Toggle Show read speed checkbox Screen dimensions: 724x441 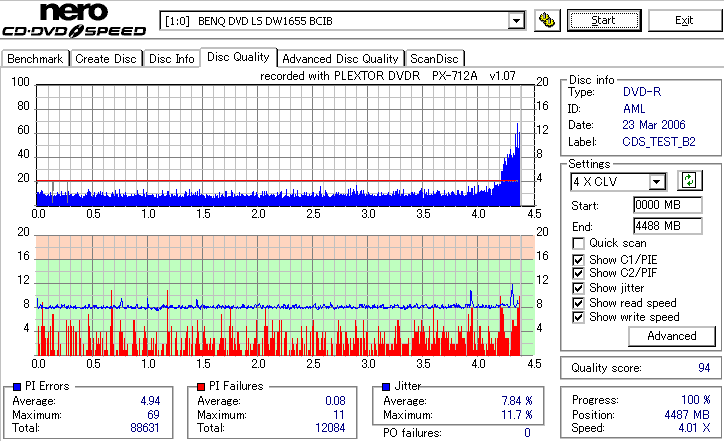(x=578, y=303)
